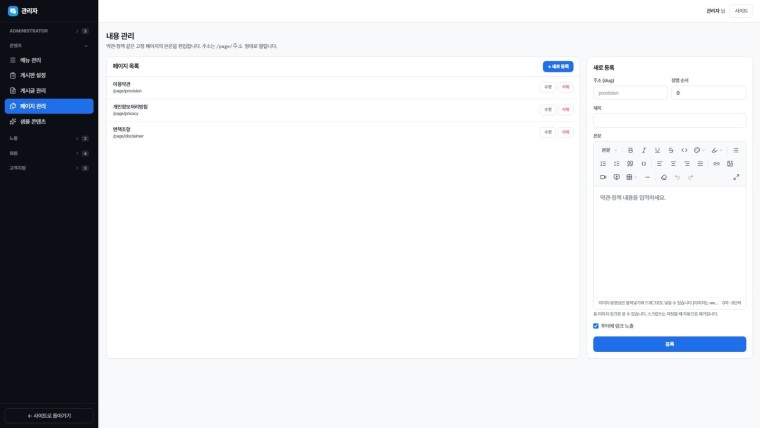Open the text color picker dropdown
The width and height of the screenshot is (760, 428).
click(699, 150)
